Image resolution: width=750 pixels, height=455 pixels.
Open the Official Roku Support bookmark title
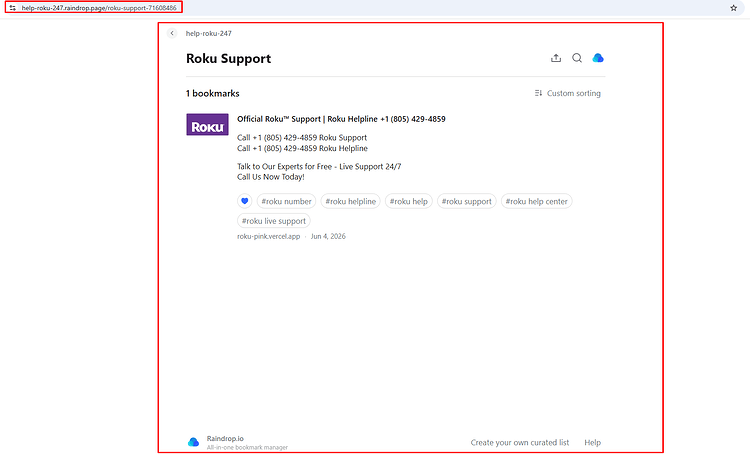341,119
